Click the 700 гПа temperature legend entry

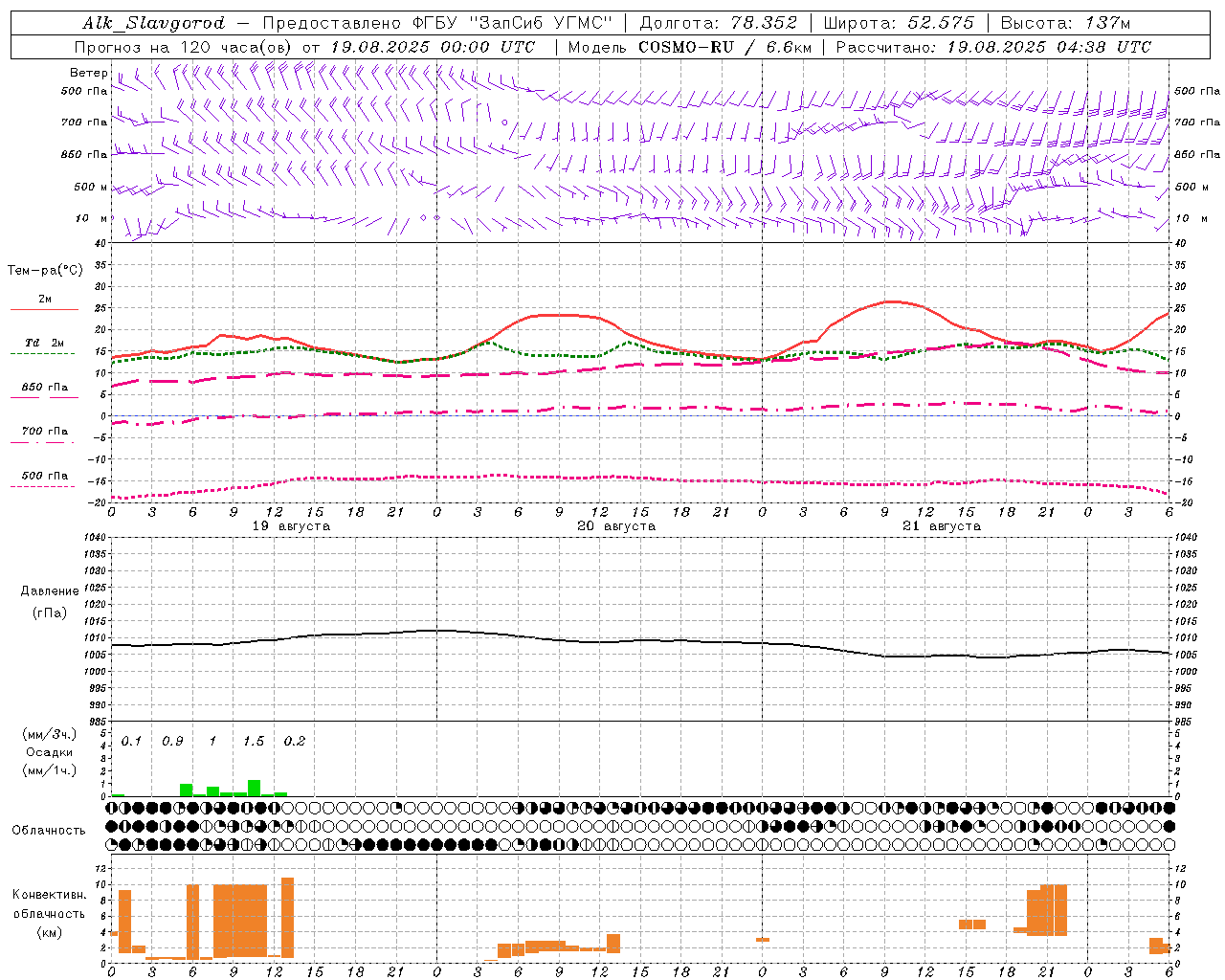(44, 431)
